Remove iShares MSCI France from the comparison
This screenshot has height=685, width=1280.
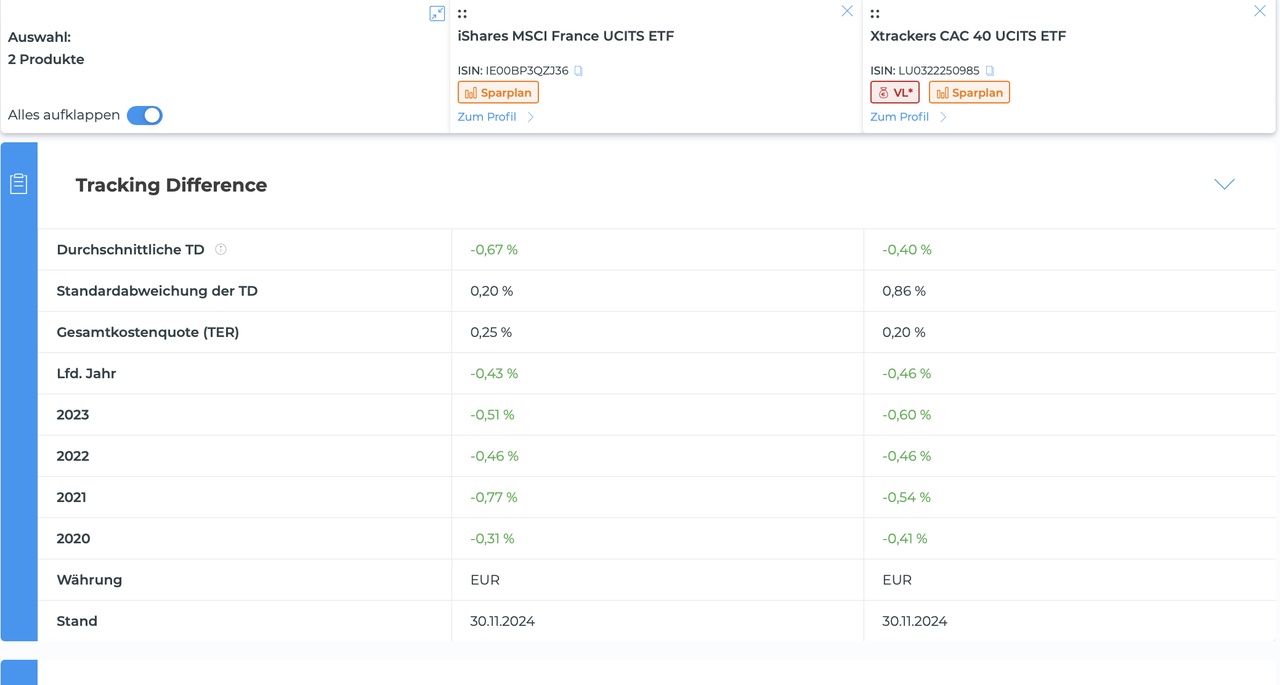[x=847, y=11]
